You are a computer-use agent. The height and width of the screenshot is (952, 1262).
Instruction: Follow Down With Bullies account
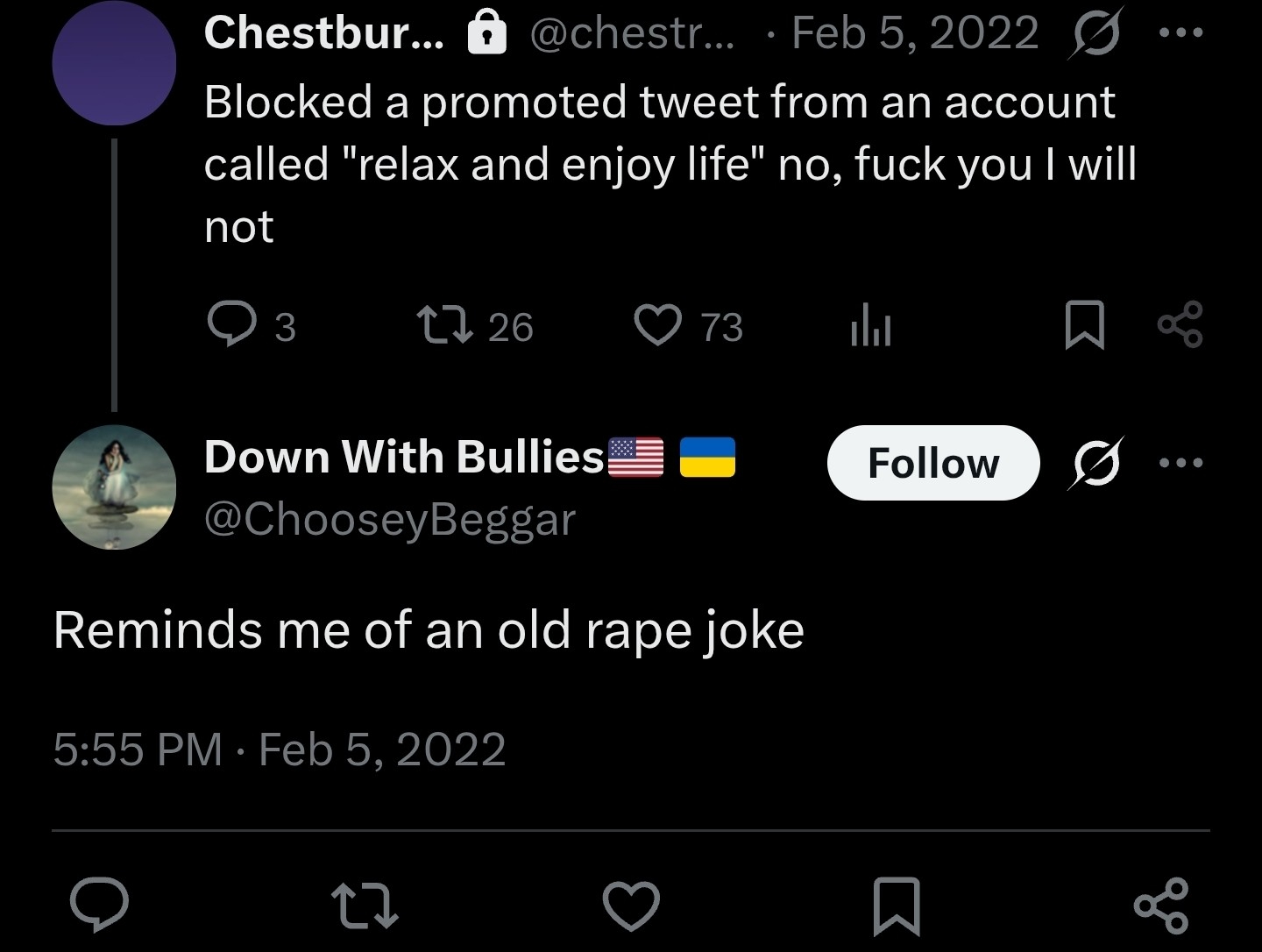932,463
